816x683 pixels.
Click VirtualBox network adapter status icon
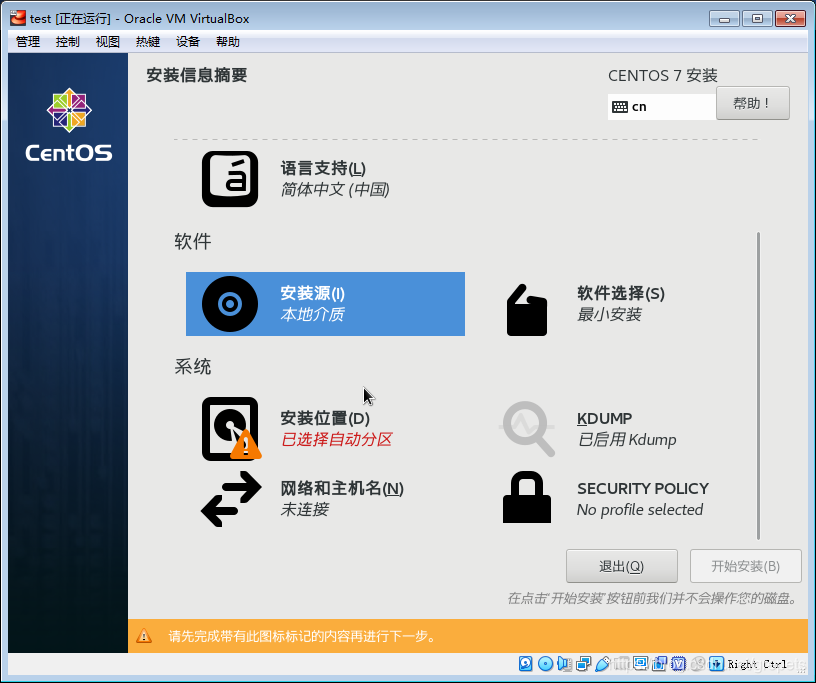[x=583, y=663]
